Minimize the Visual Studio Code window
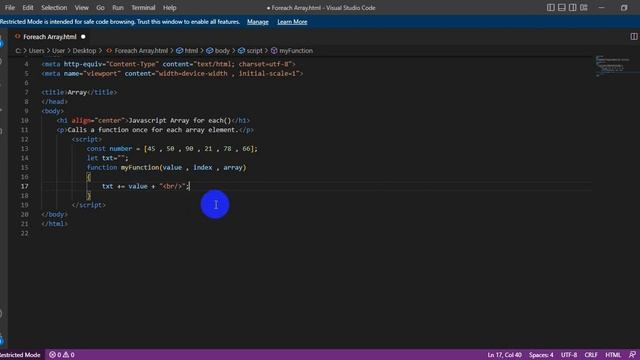The image size is (640, 360). pyautogui.click(x=602, y=8)
